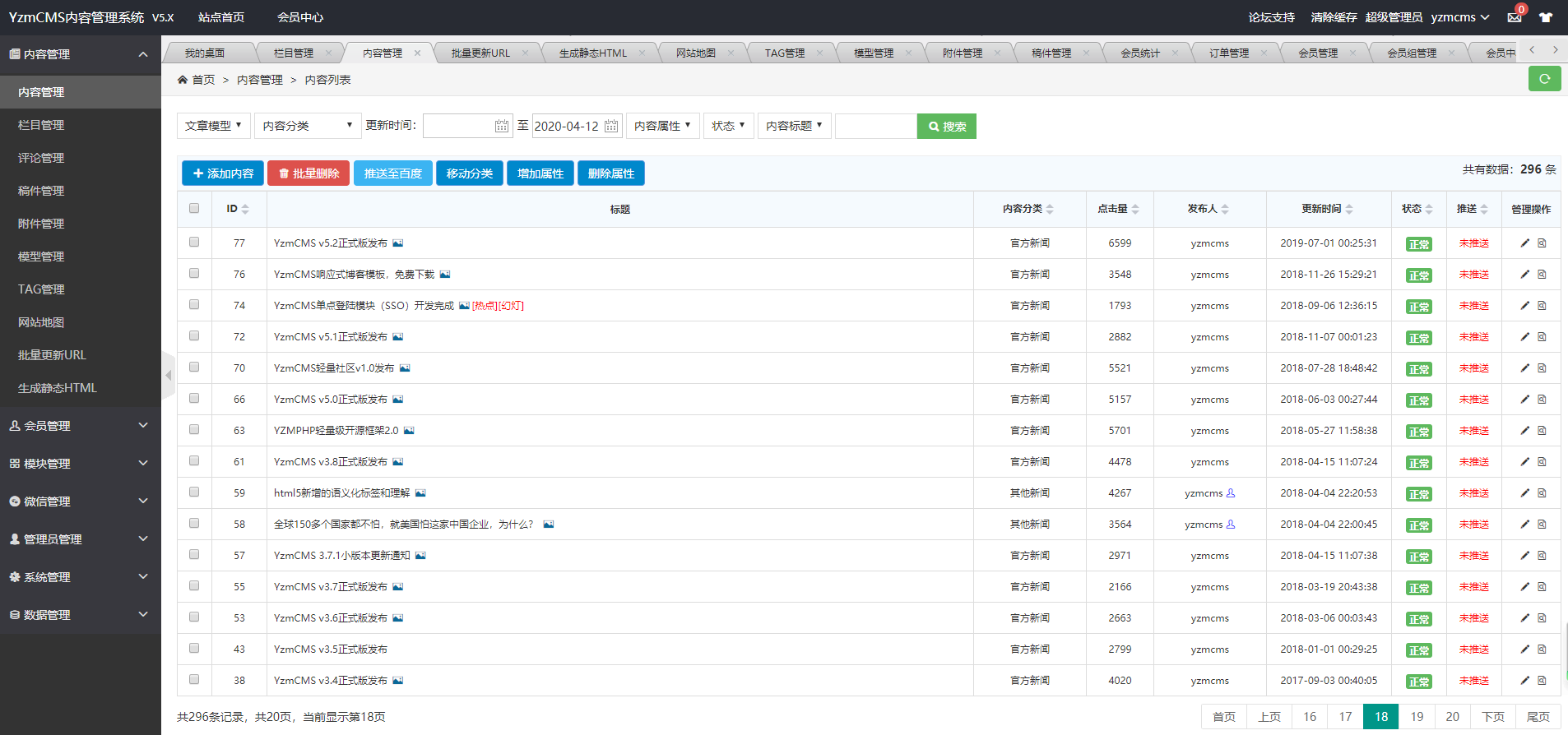Open the 状态 filter dropdown
Screen dimensions: 1568x735
728,126
